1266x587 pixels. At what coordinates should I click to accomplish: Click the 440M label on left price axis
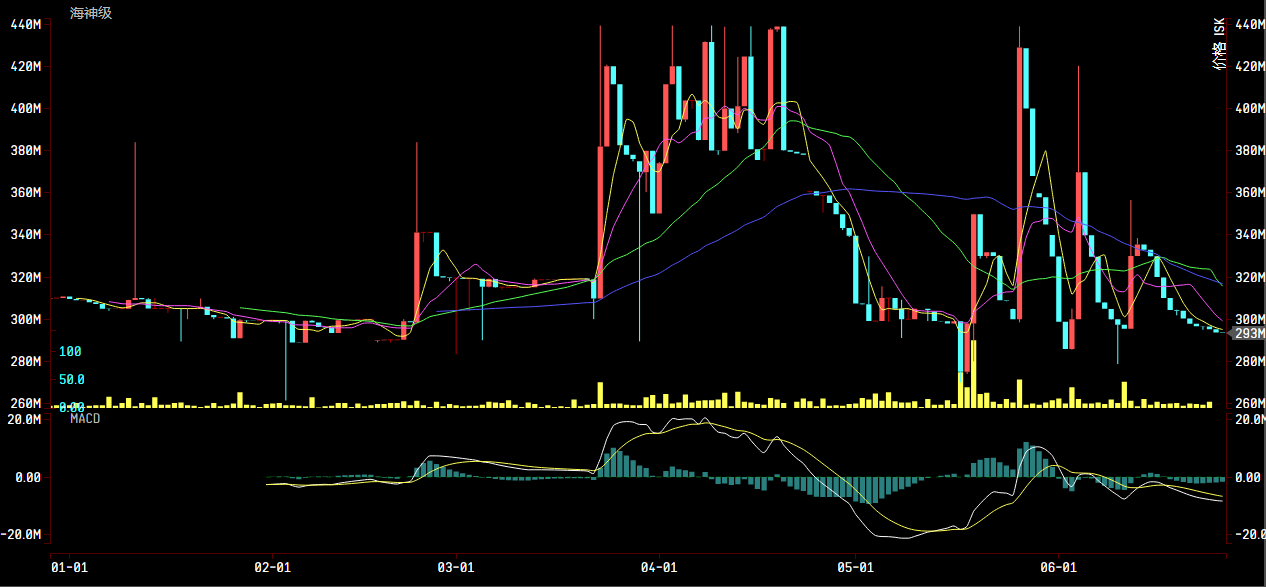point(25,24)
